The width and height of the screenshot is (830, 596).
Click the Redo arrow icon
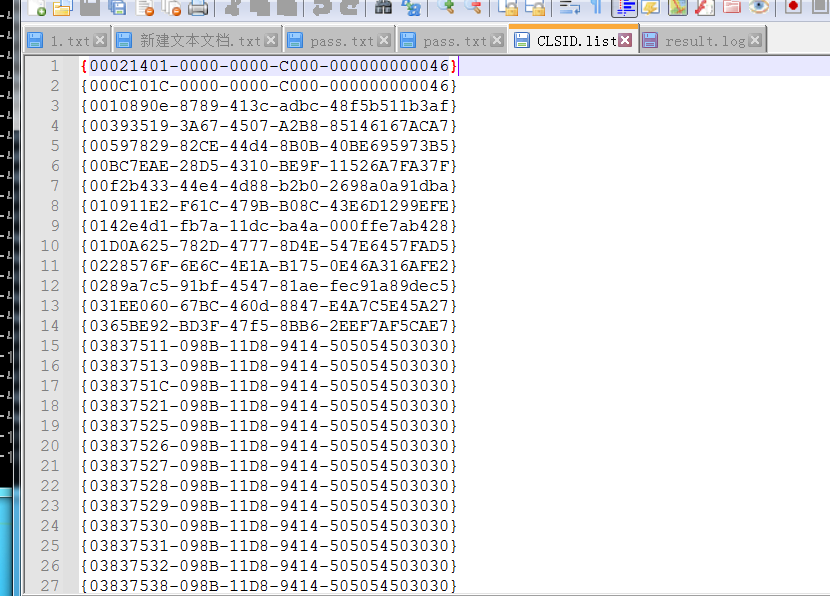click(348, 7)
